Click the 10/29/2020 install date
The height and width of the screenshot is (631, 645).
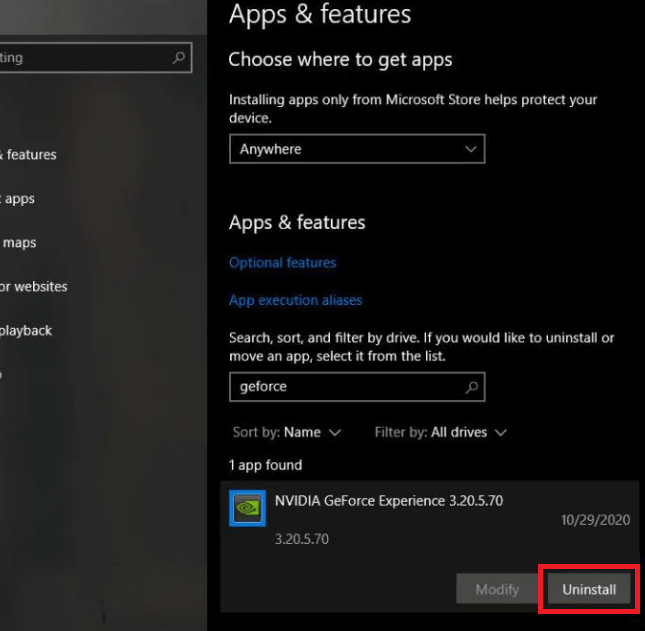(x=595, y=520)
